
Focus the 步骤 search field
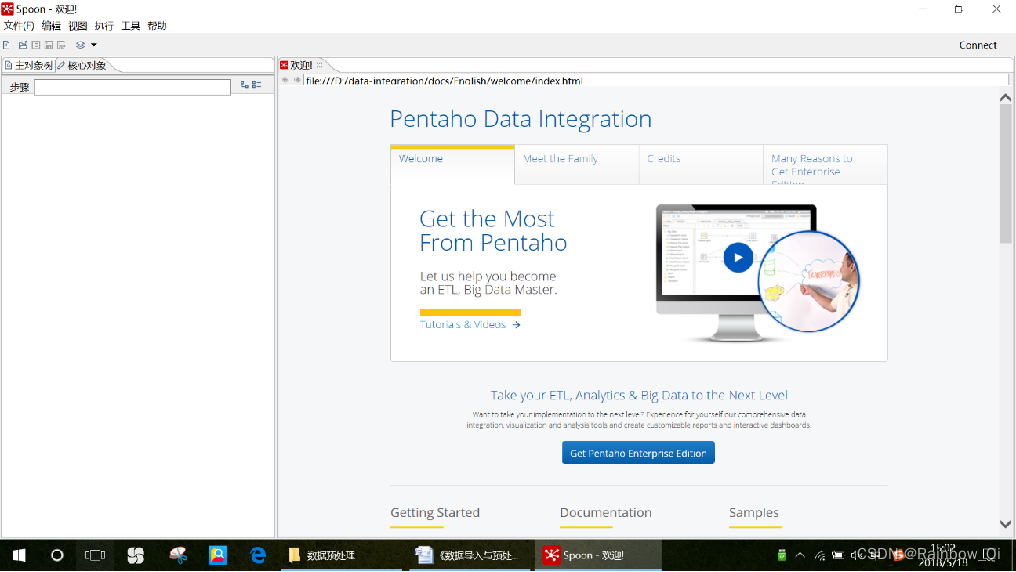tap(132, 87)
